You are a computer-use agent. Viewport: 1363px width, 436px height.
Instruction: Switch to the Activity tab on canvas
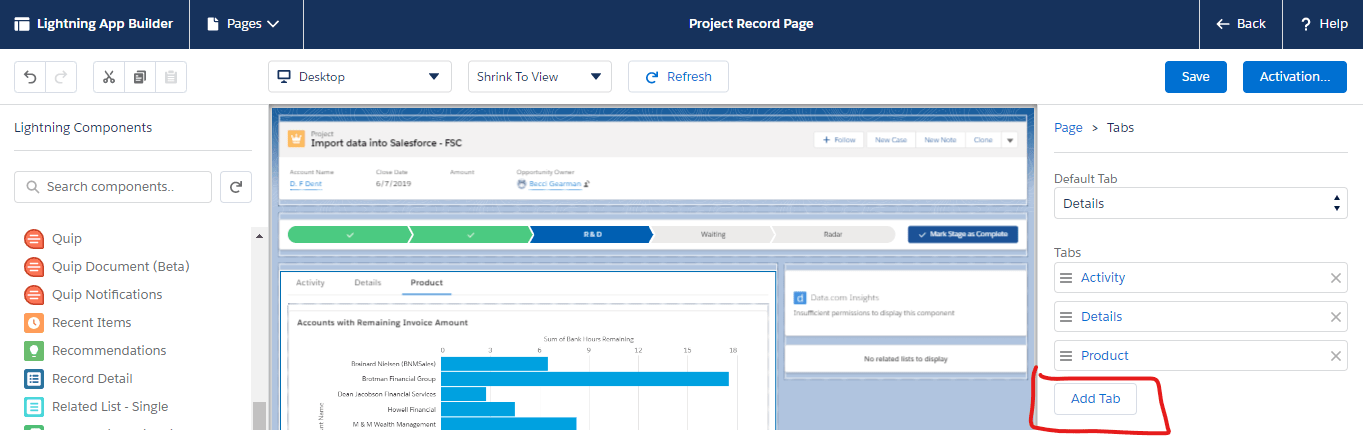click(x=310, y=283)
